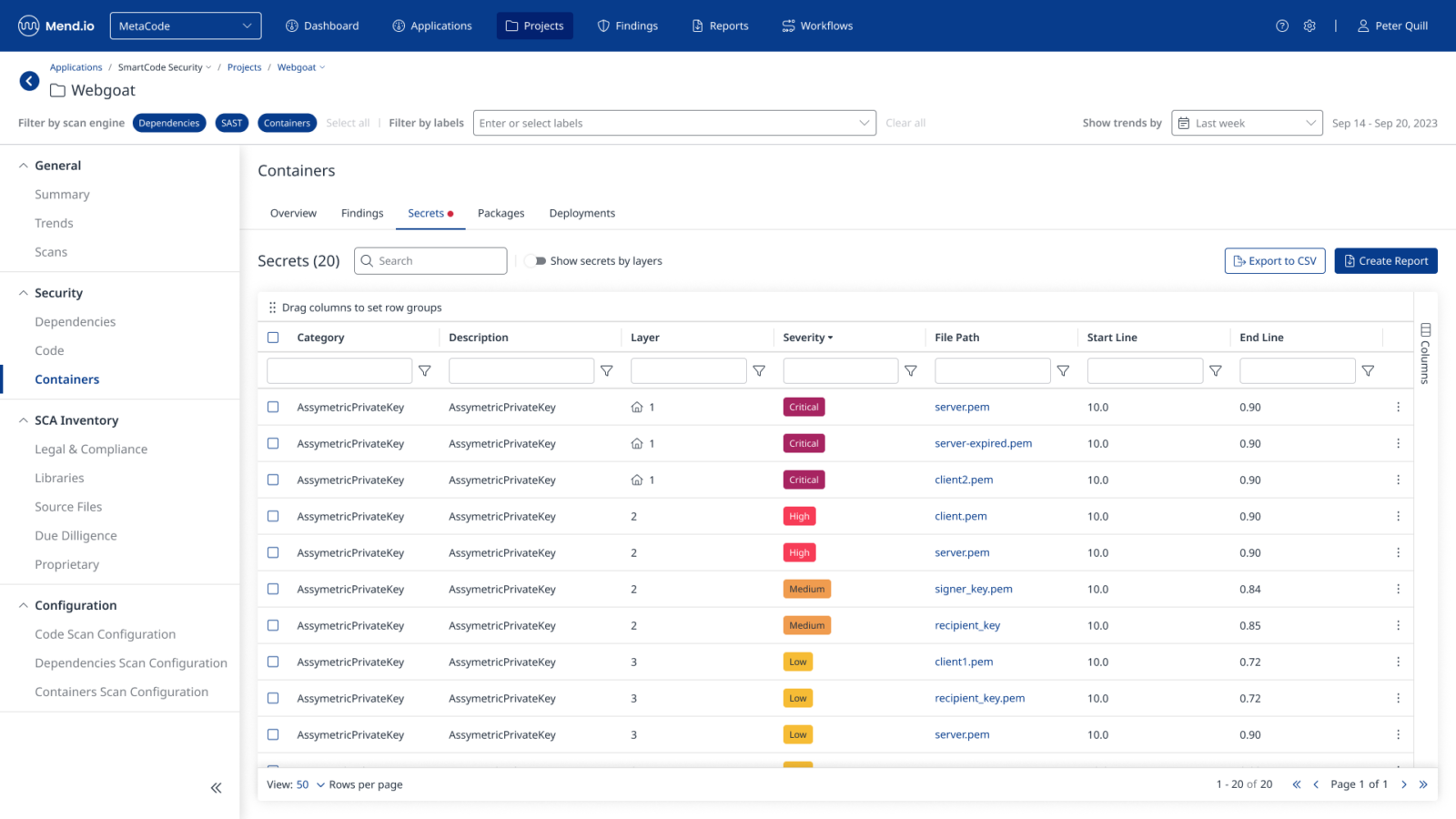Collapse the Configuration sidebar section
Viewport: 1456px width, 819px height.
(24, 605)
